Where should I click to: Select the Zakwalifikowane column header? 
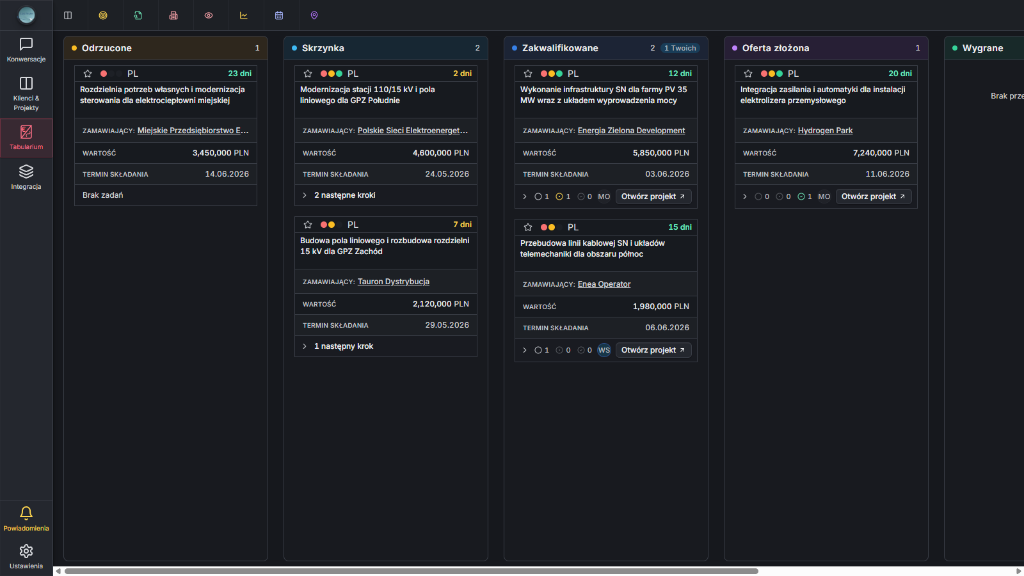(606, 48)
